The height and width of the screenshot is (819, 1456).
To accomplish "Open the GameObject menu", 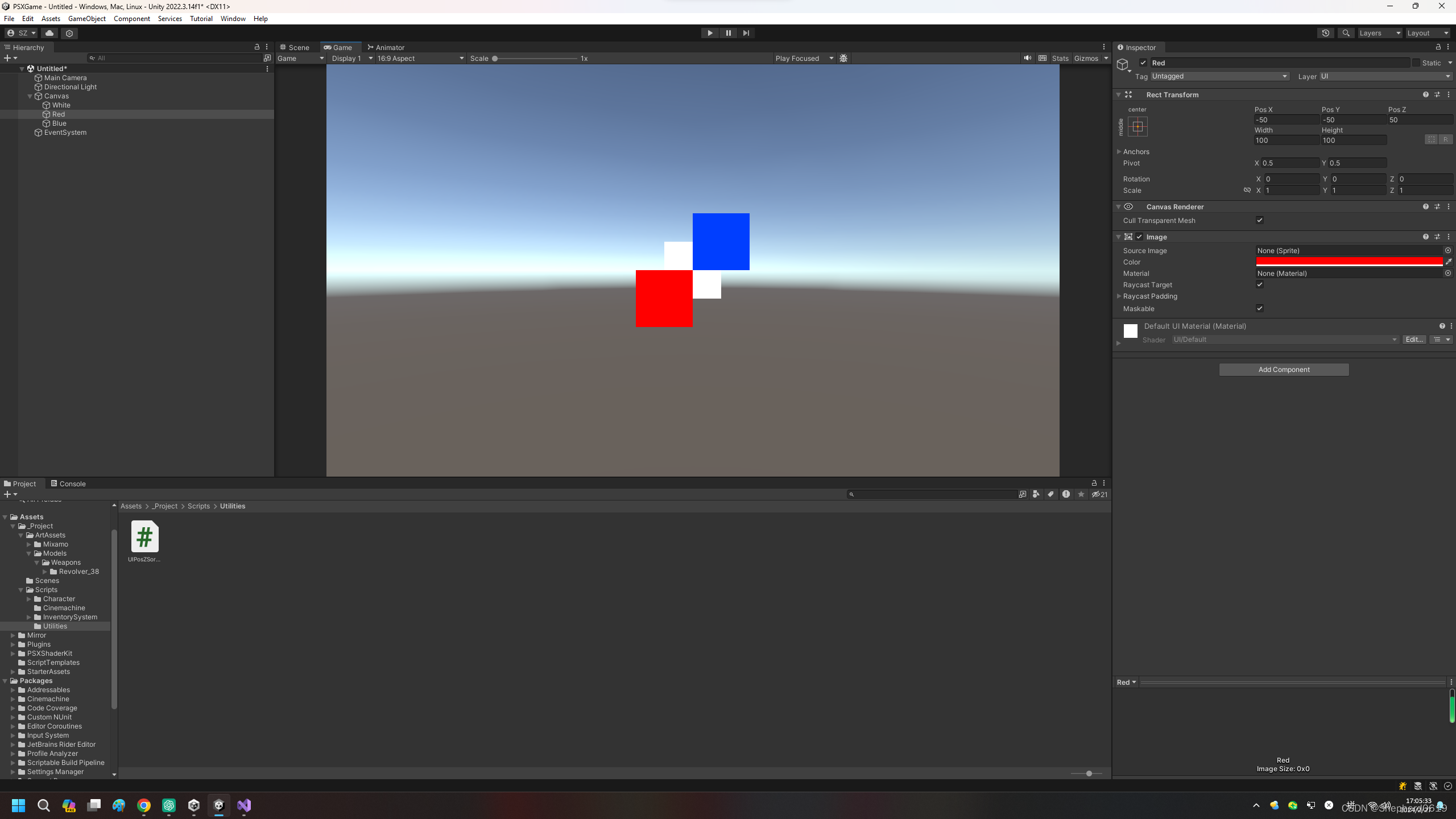I will point(86,18).
